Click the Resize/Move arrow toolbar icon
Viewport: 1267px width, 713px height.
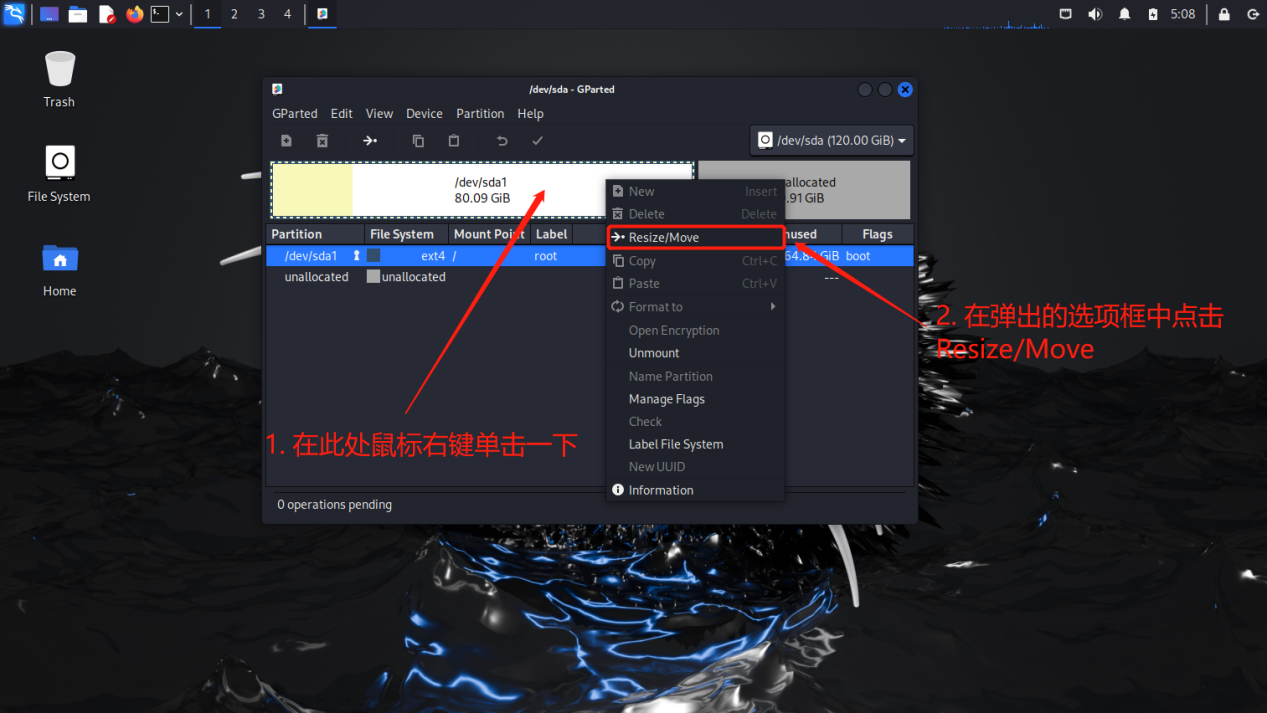[370, 141]
